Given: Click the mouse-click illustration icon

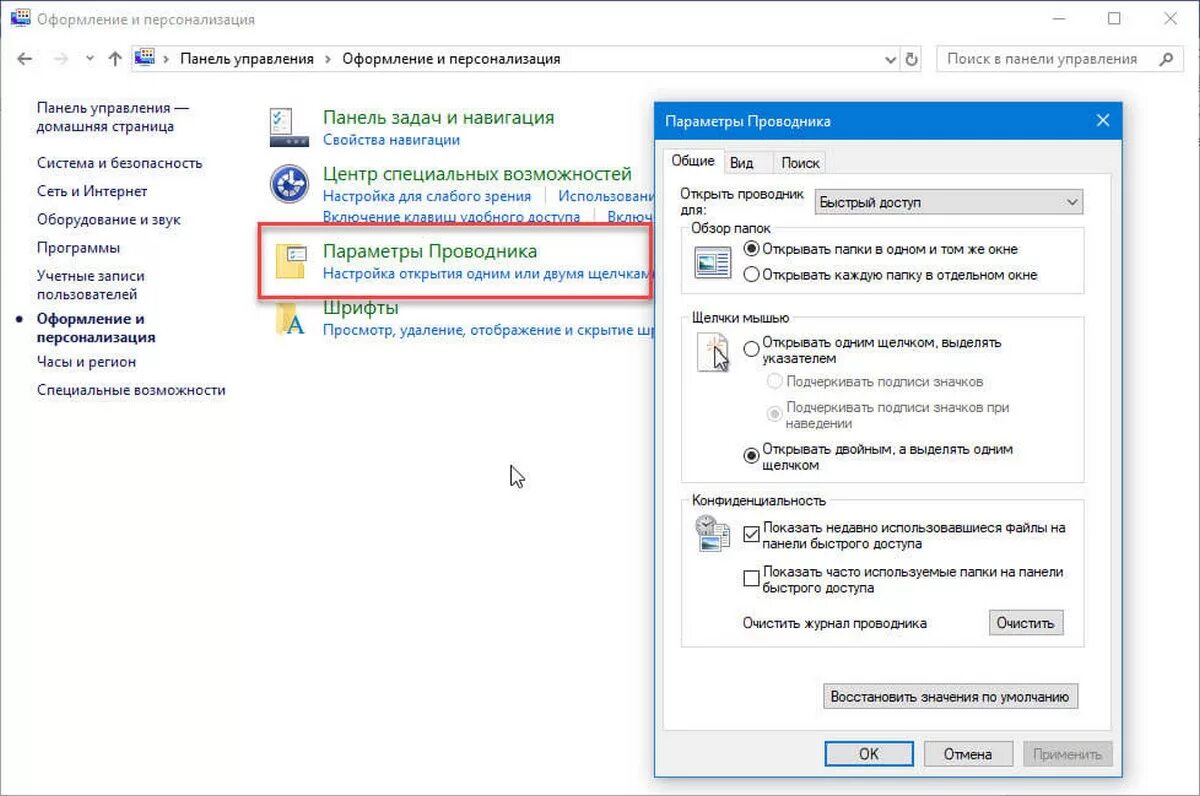Looking at the screenshot, I should point(712,352).
